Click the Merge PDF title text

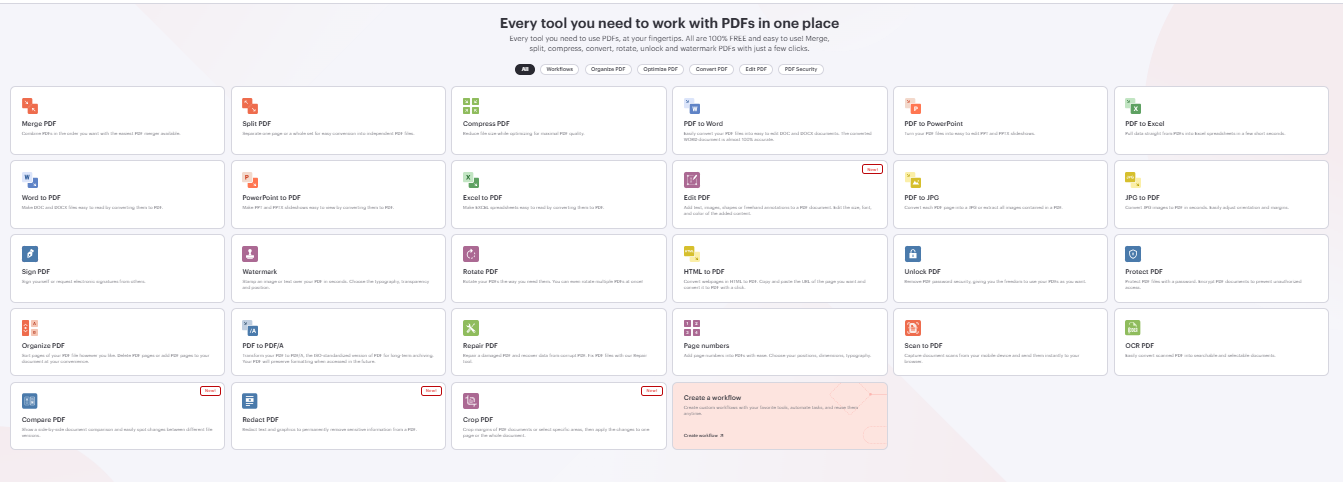click(38, 124)
